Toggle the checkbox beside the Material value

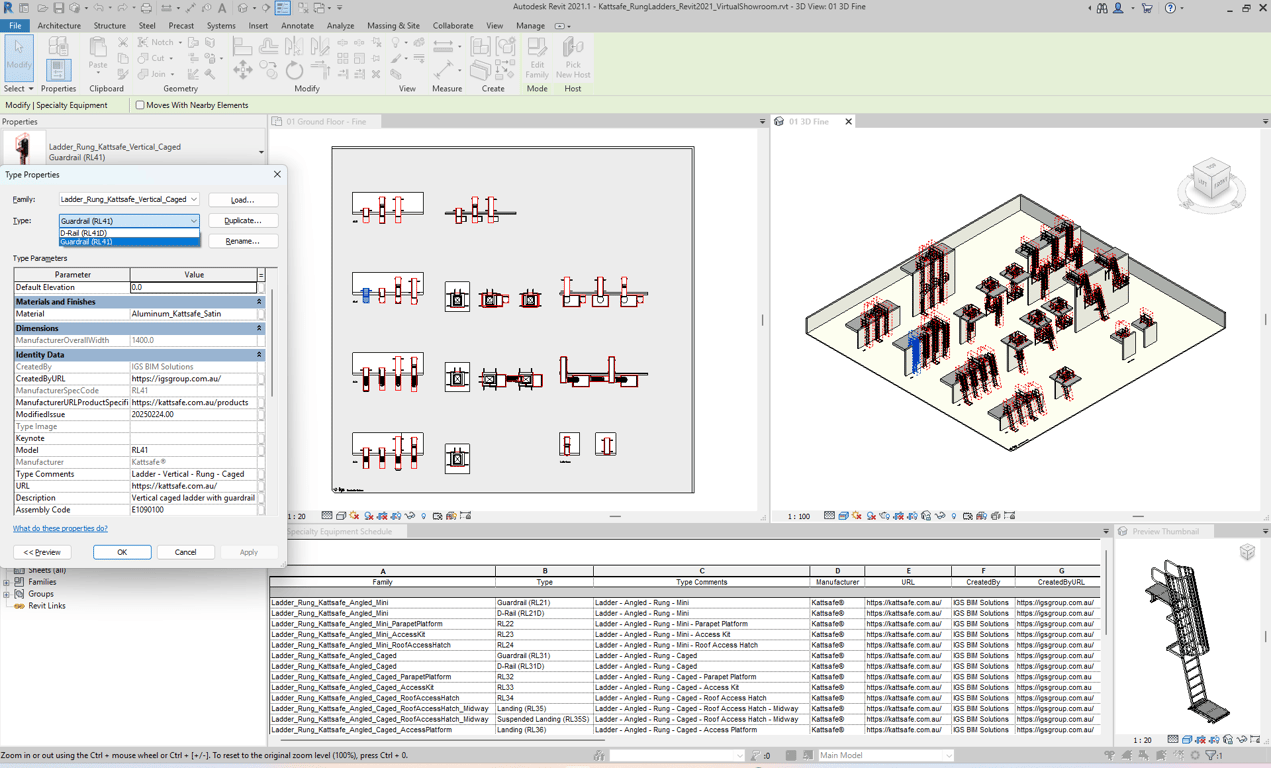pyautogui.click(x=262, y=314)
